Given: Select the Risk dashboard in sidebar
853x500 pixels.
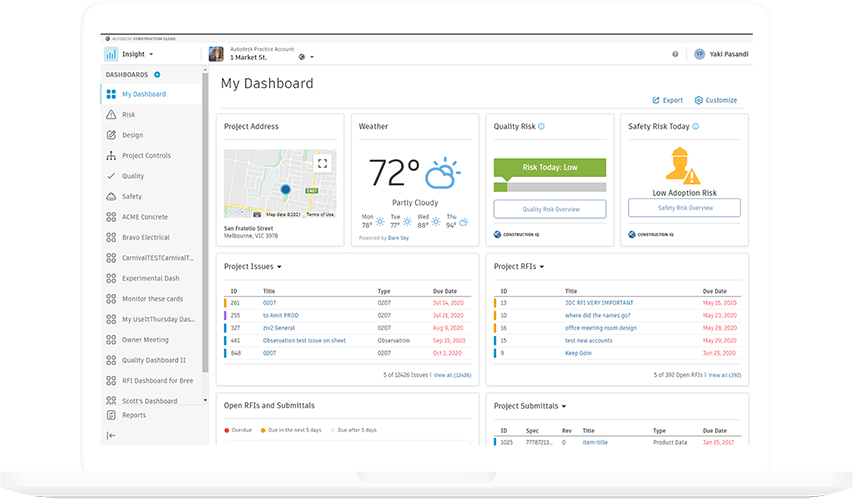Looking at the screenshot, I should 128,115.
